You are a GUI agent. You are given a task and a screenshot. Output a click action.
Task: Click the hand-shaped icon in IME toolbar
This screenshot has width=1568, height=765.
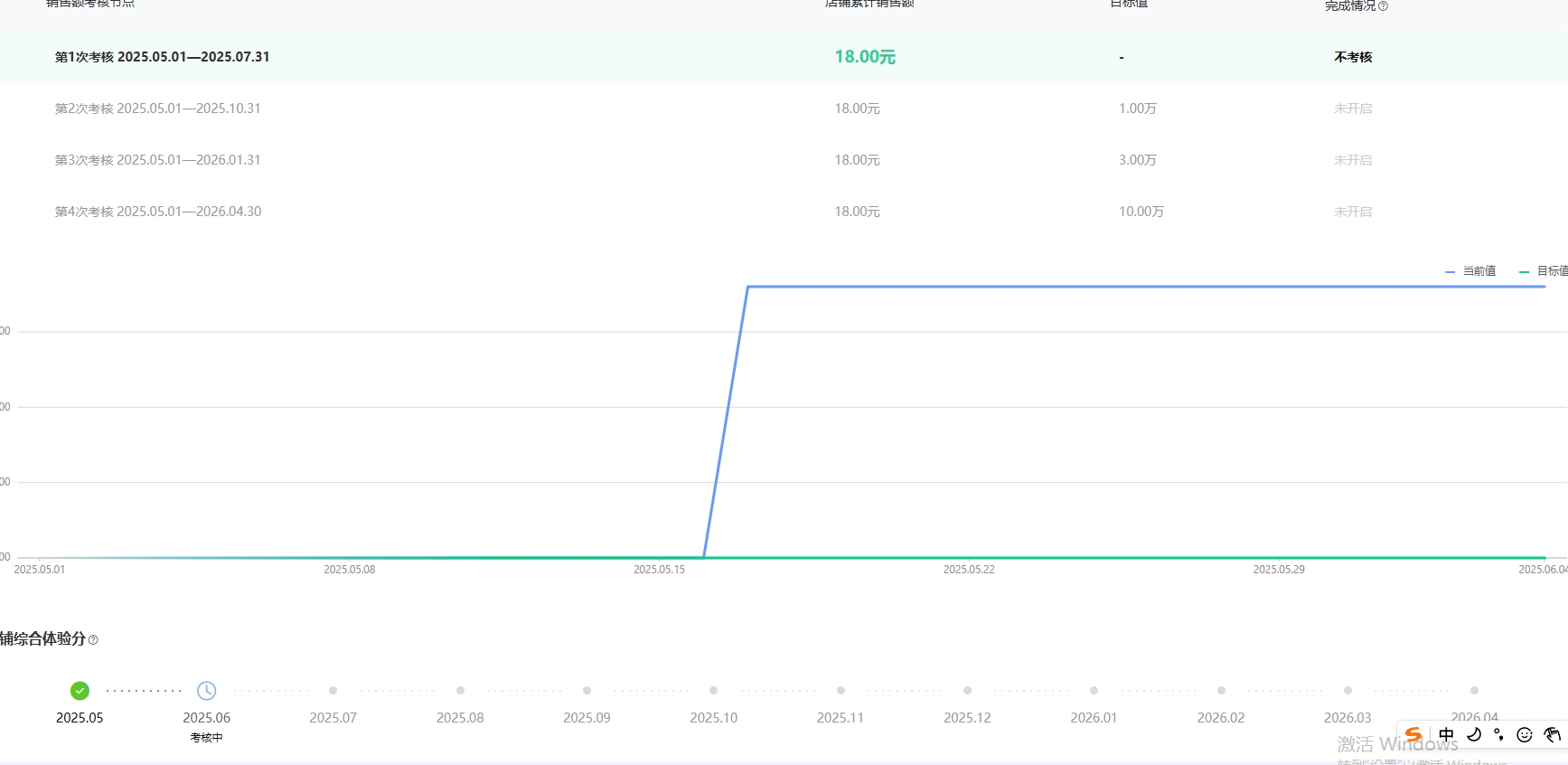tap(1552, 734)
